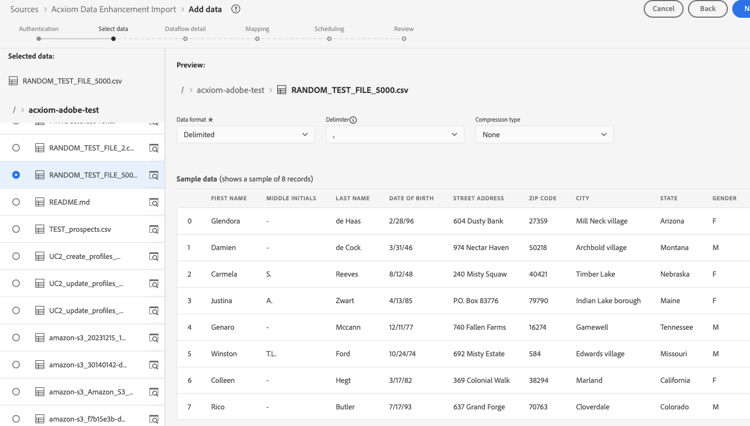Open acxiom-adobe-test folder in sidebar breadcrumb

(64, 110)
